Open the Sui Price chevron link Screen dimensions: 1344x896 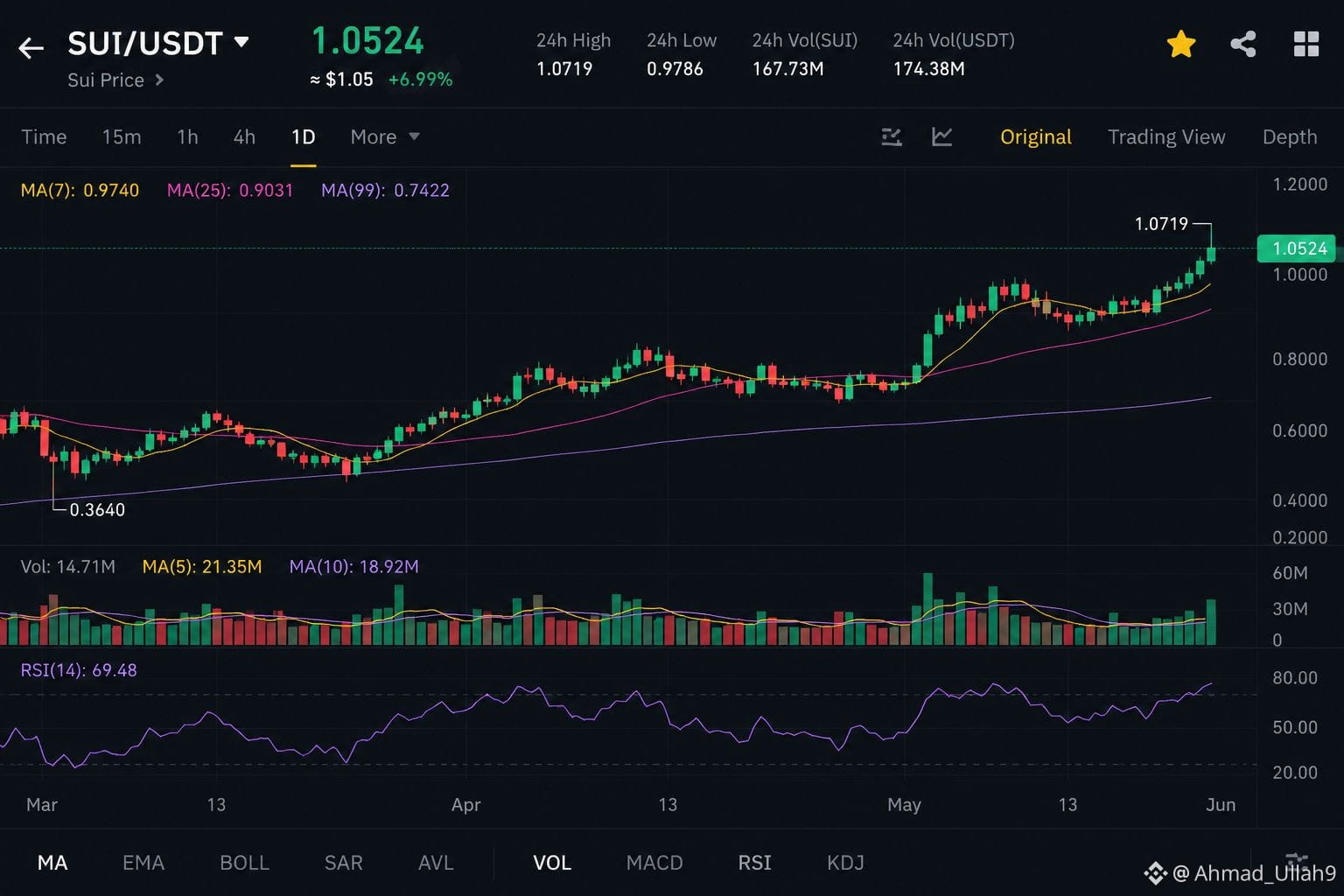(x=115, y=80)
